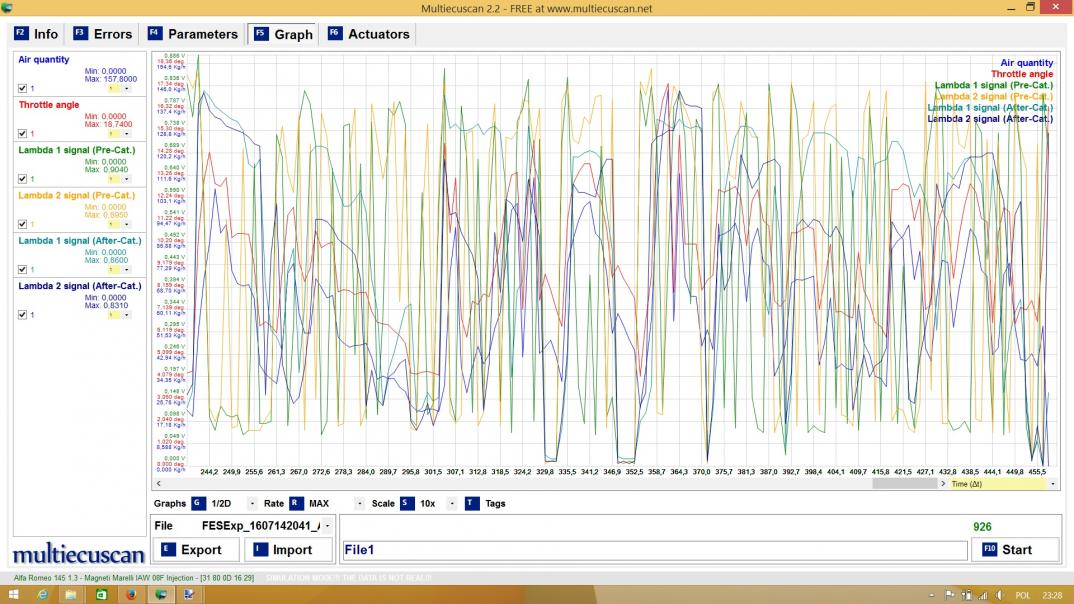Click the Tags label
The width and height of the screenshot is (1074, 604).
495,503
